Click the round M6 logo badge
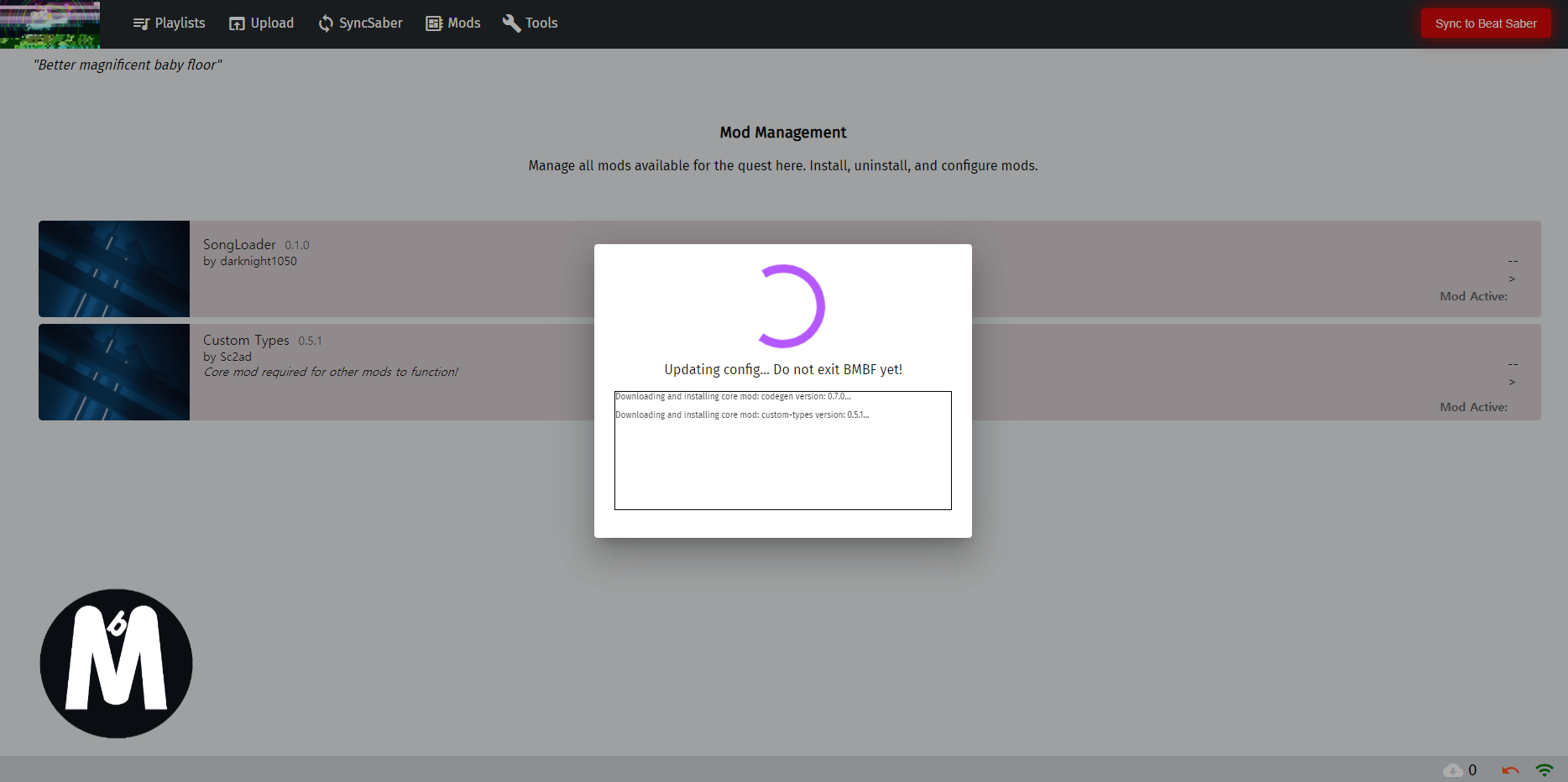This screenshot has height=782, width=1568. (x=116, y=664)
